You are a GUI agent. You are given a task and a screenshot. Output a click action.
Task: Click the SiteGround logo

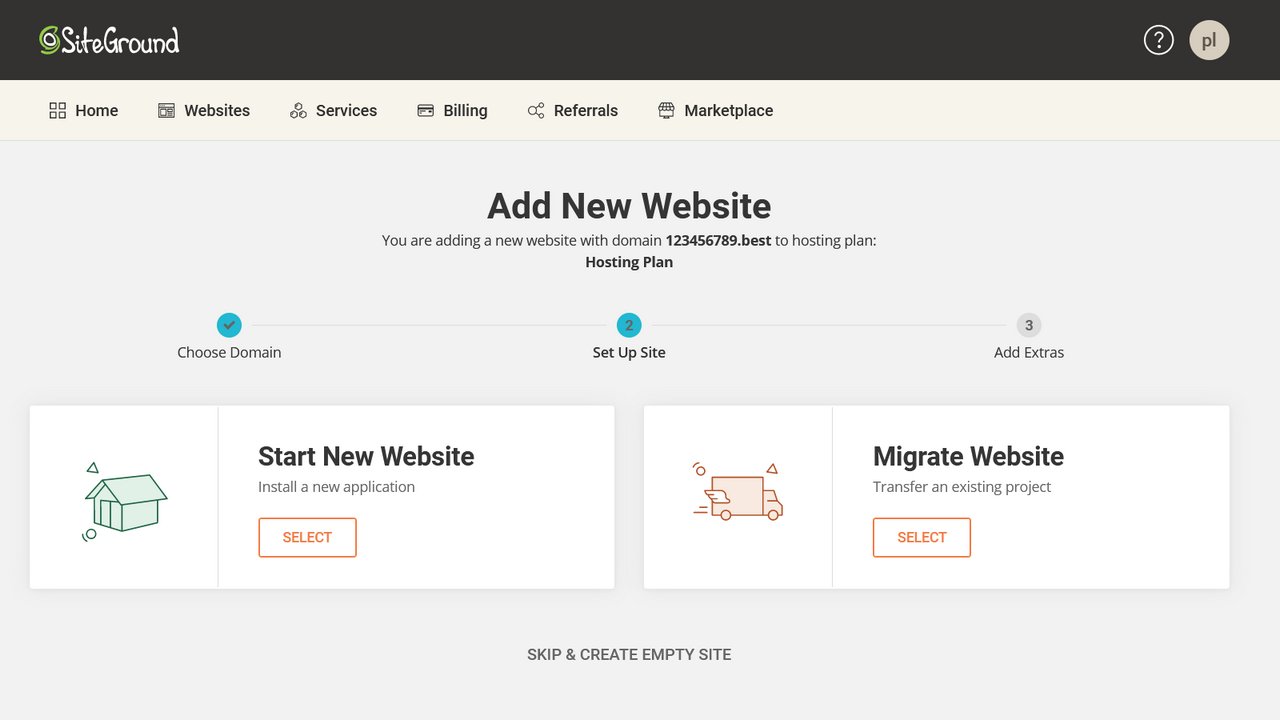109,40
